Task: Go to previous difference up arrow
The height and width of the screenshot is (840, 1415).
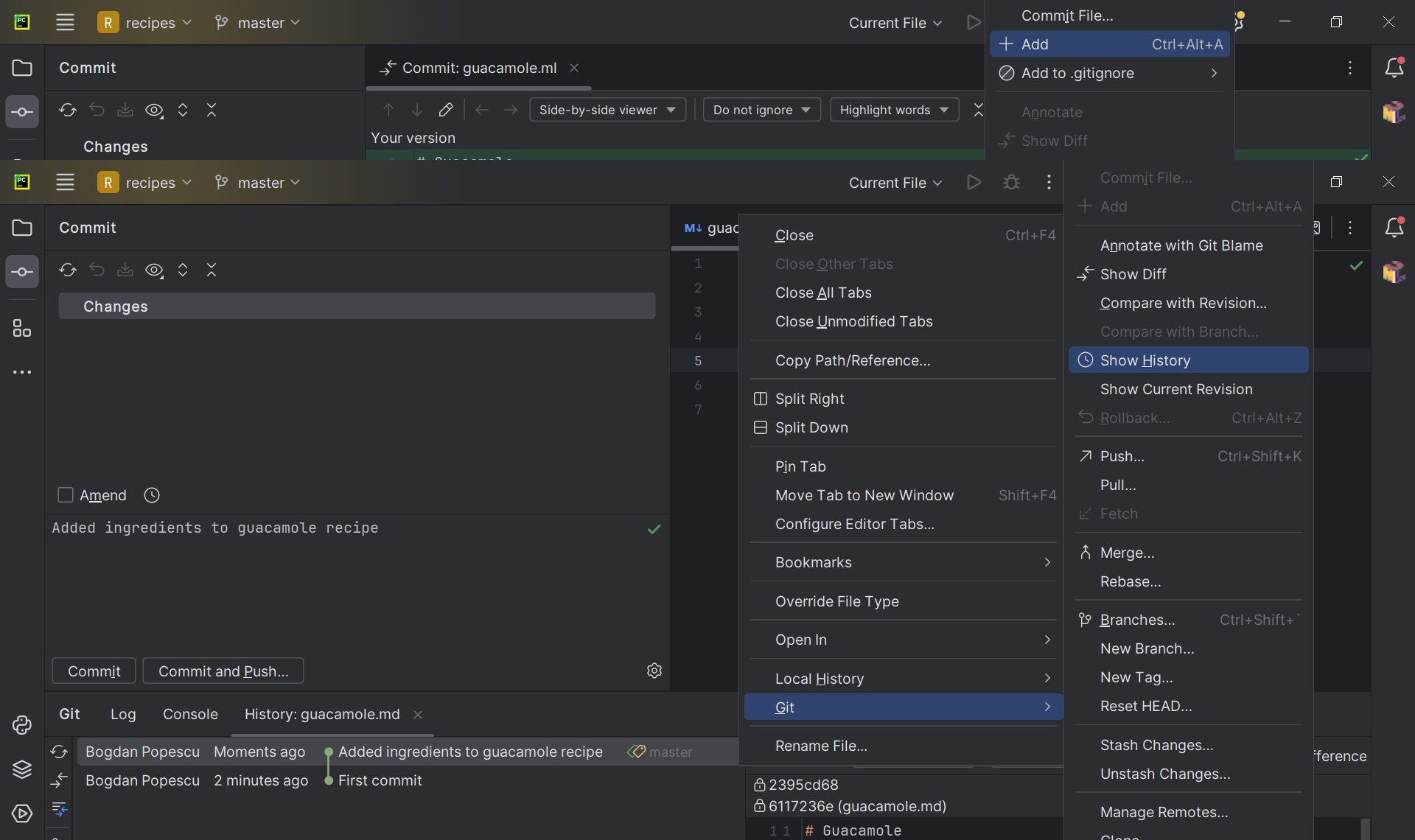Action: coord(388,110)
